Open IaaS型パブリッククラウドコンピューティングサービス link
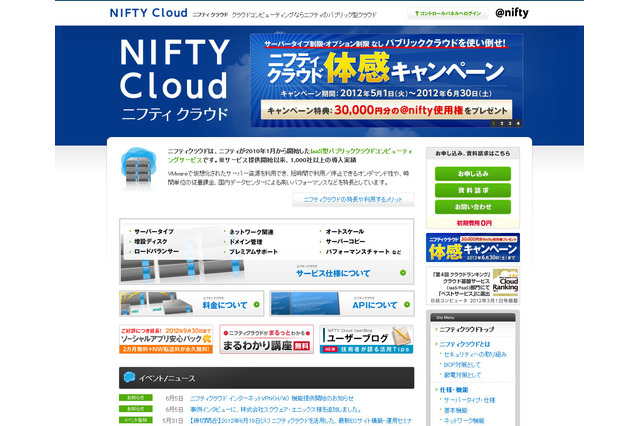The image size is (640, 426). coord(290,155)
